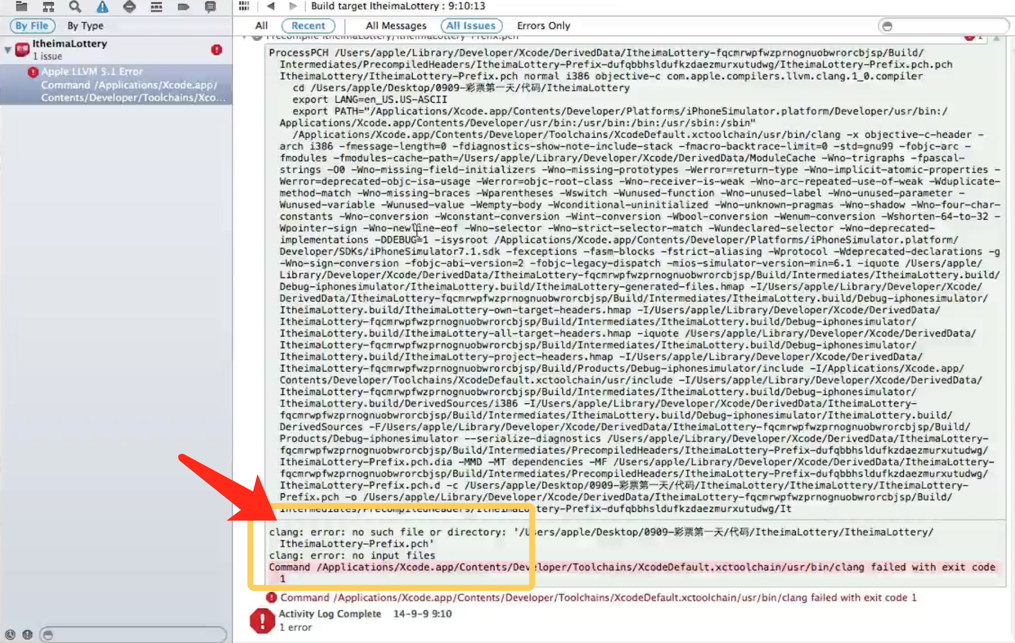Open Build target ItheimaLottery in jump bar
This screenshot has height=643, width=1015.
pos(397,6)
